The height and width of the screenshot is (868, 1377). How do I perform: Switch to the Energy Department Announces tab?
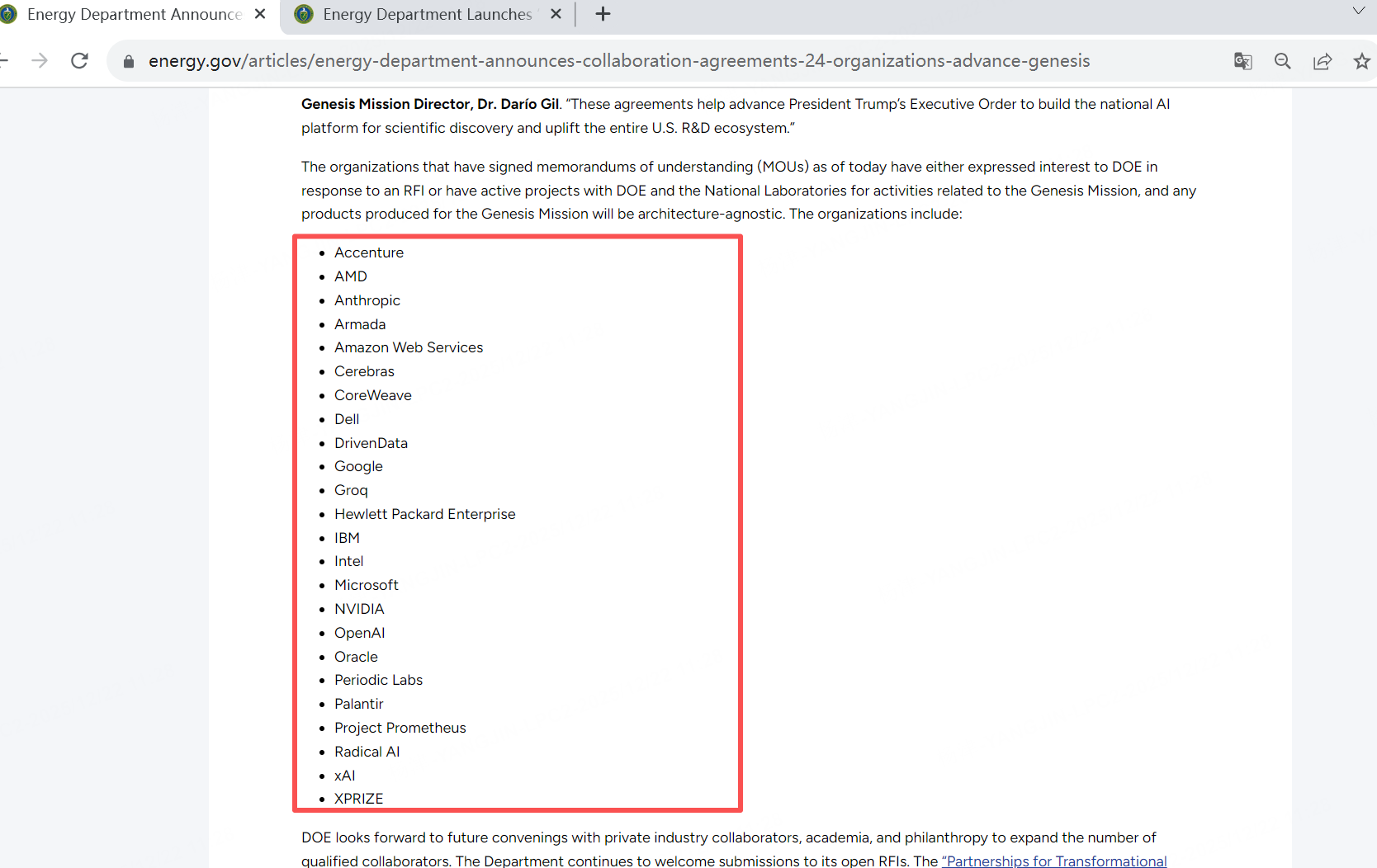(x=135, y=15)
